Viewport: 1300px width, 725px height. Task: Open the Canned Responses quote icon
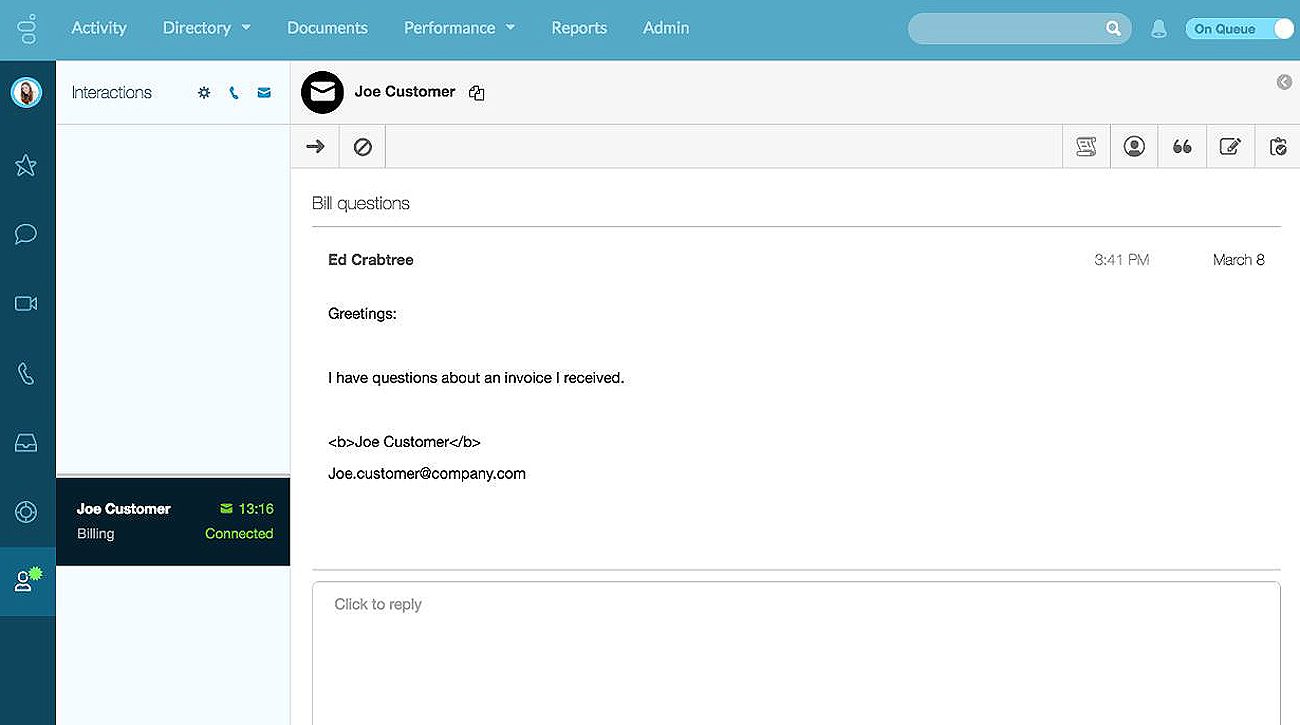point(1182,147)
